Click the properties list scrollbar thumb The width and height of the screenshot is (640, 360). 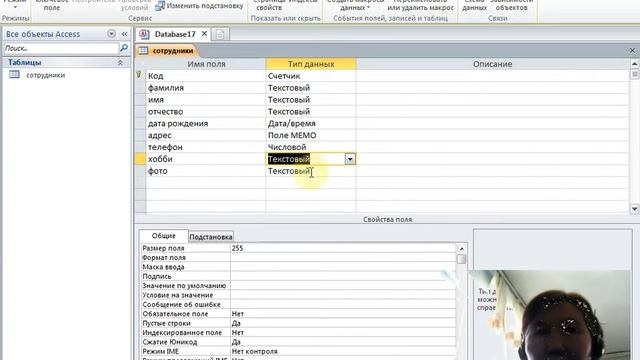[461, 259]
